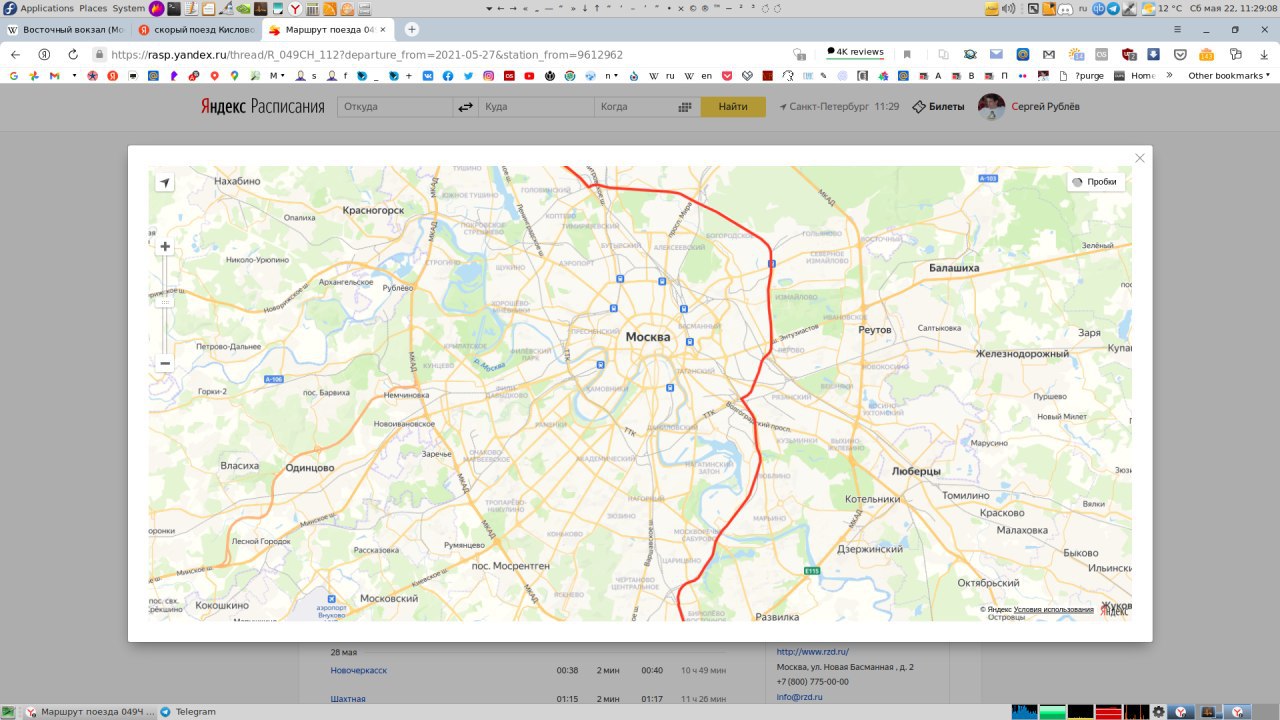The image size is (1280, 720).
Task: Show more bookmarks chevron
Action: (1169, 75)
